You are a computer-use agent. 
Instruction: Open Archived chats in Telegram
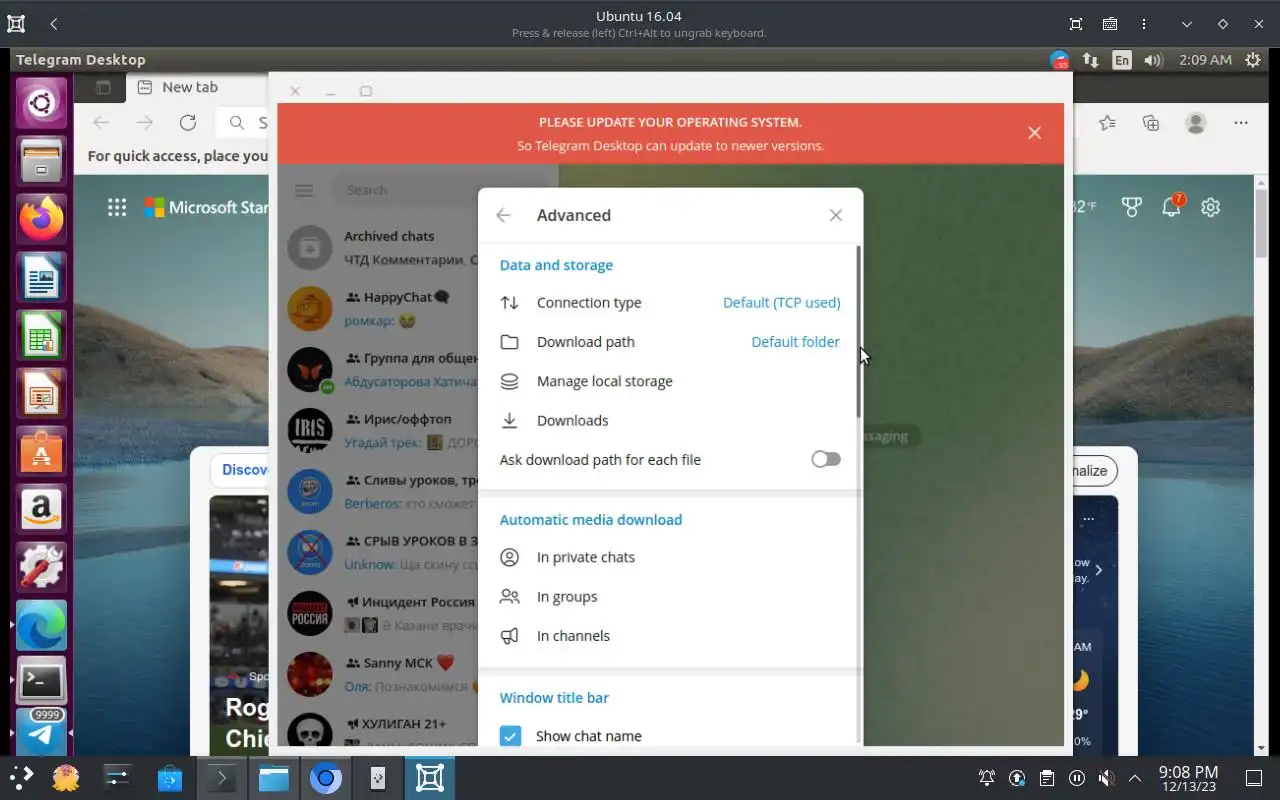point(378,247)
